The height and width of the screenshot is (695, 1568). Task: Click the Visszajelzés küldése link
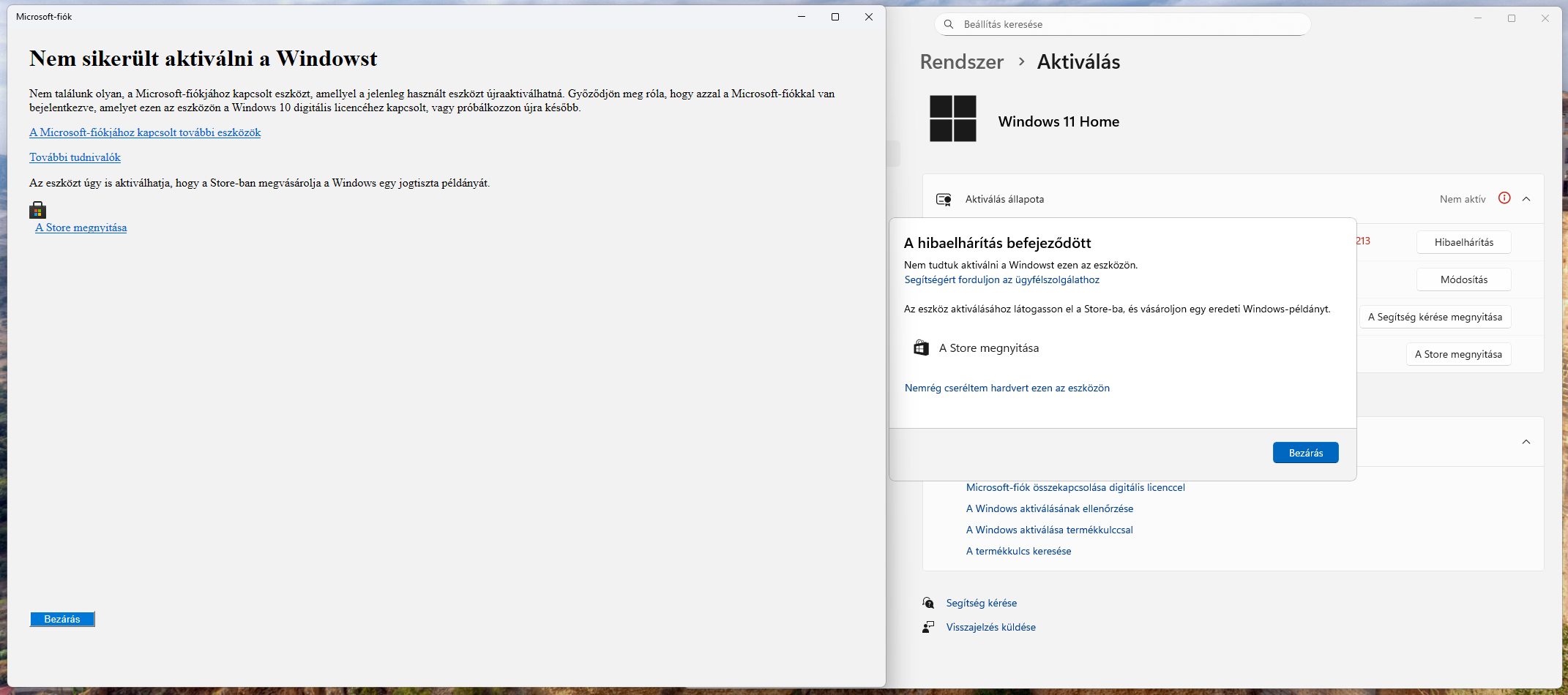click(x=991, y=627)
